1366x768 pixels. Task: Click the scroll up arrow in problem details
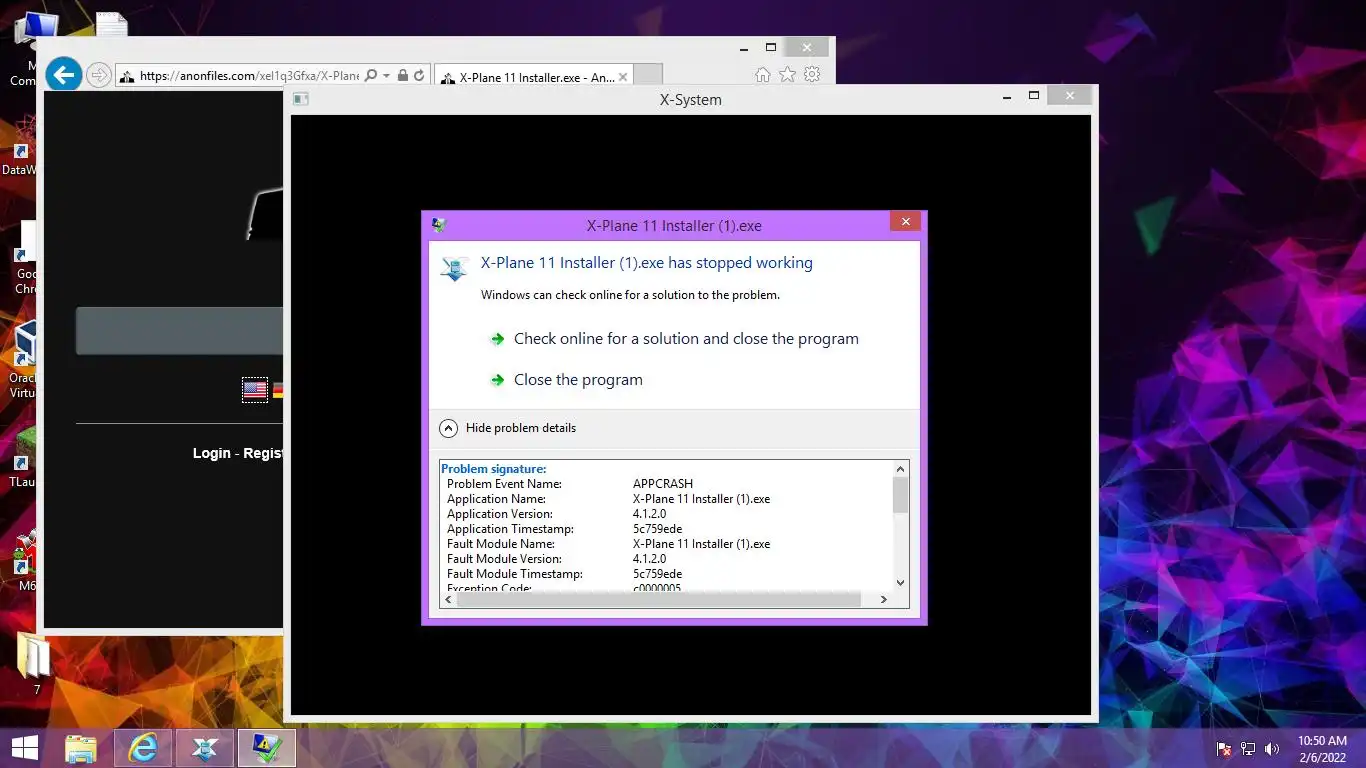[900, 469]
